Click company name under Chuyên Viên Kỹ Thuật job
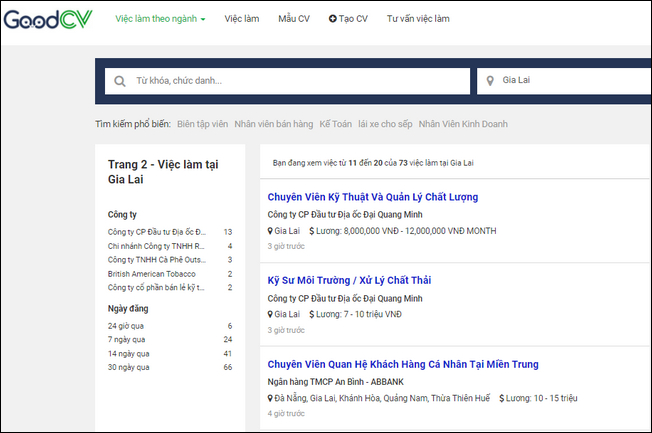Image resolution: width=652 pixels, height=433 pixels. point(345,215)
